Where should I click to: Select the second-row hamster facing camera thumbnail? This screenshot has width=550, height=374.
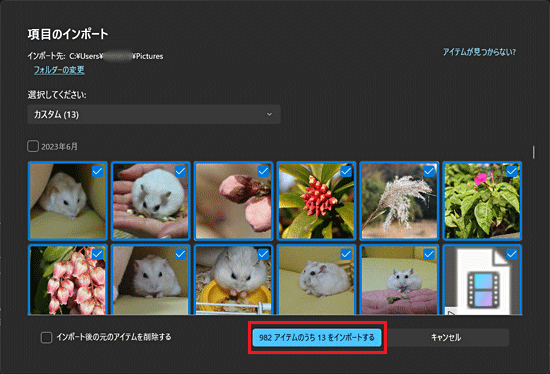pyautogui.click(x=151, y=280)
